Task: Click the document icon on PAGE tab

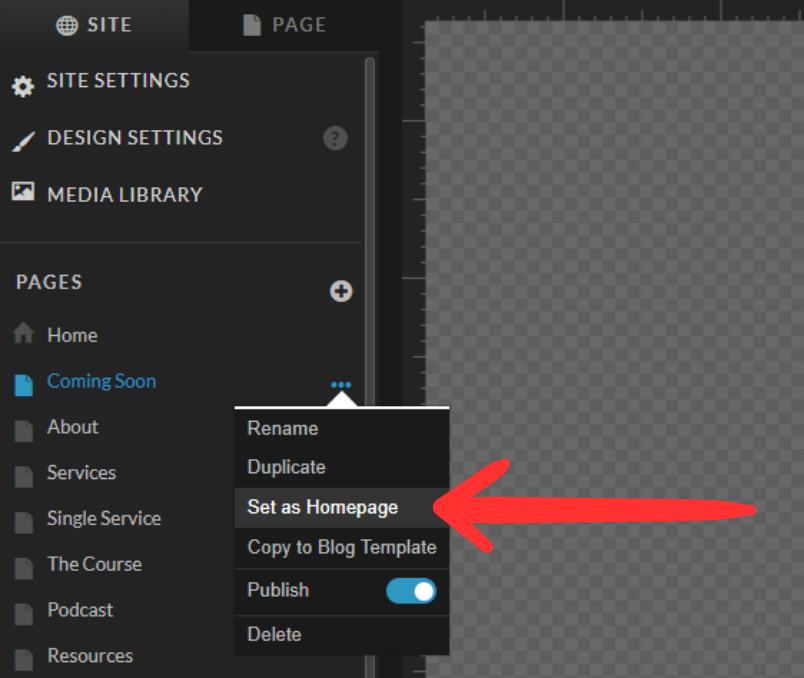Action: click(x=252, y=25)
